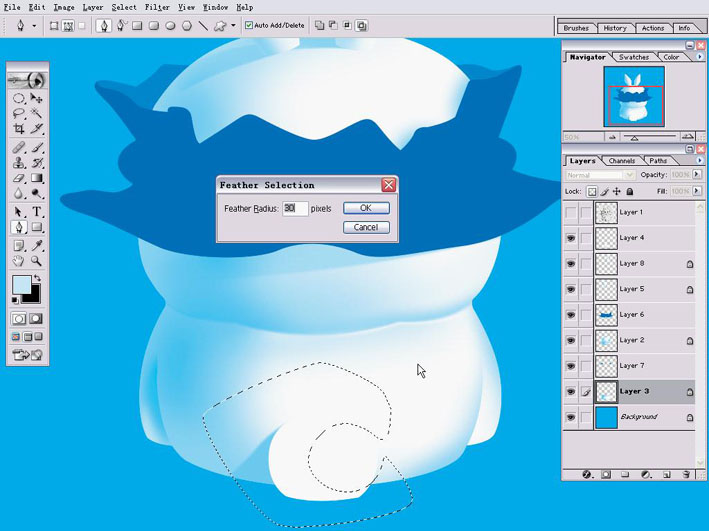Select the Zoom magnifier tool

pyautogui.click(x=37, y=261)
